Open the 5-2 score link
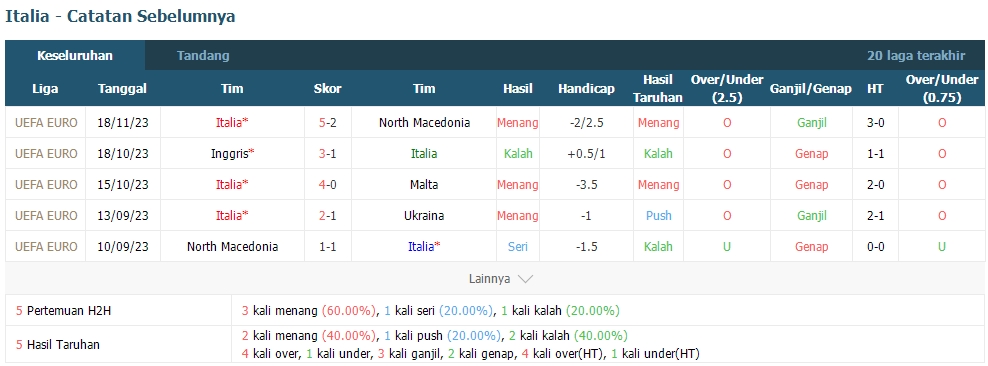Screen dimensions: 988x366 tap(328, 123)
